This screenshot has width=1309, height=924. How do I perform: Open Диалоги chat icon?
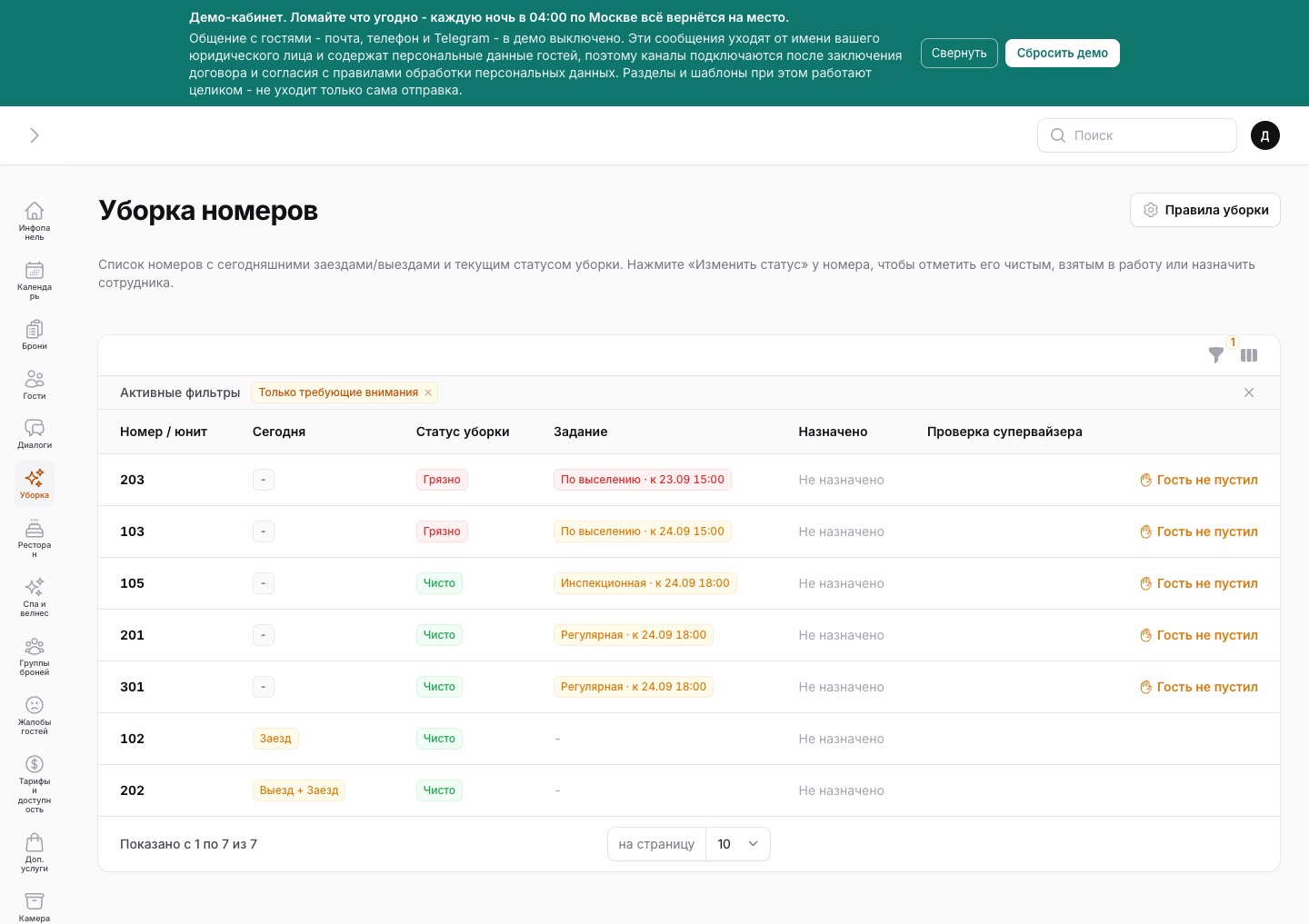point(35,433)
